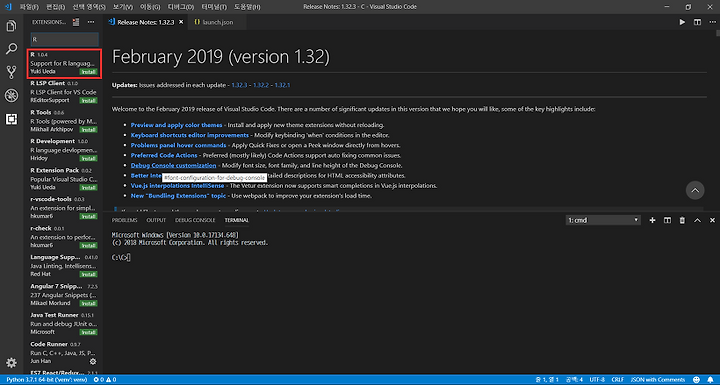Split the editor to the right
The width and height of the screenshot is (720, 385).
pos(697,22)
